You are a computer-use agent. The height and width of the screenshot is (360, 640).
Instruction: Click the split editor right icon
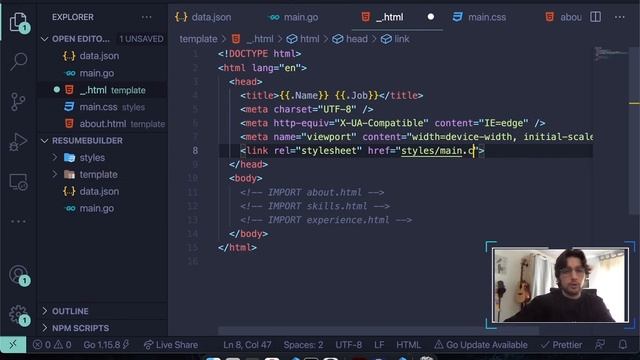click(596, 17)
